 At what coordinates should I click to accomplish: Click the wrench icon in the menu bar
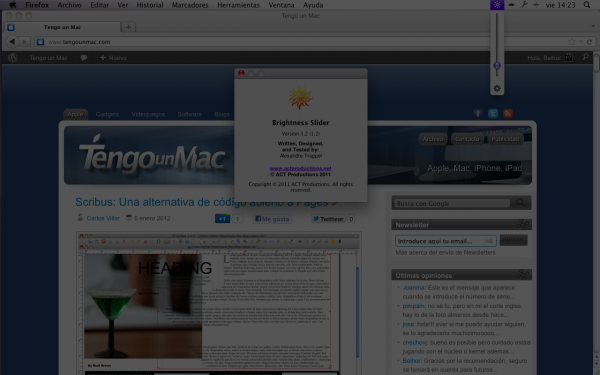(x=524, y=5)
